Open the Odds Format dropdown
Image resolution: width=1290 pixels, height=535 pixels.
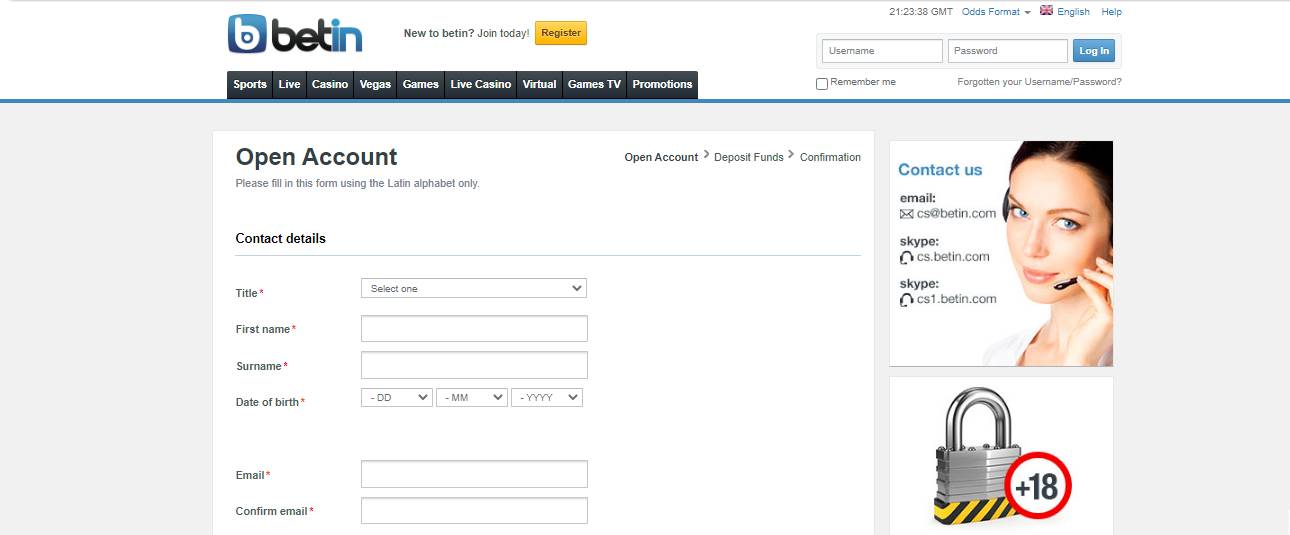coord(995,12)
